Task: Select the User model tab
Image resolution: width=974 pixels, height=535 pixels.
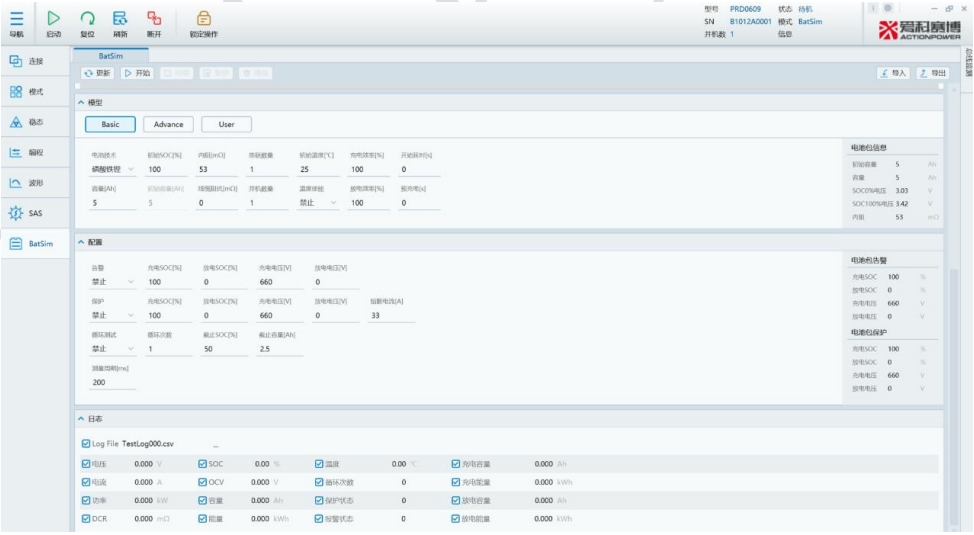Action: [226, 124]
